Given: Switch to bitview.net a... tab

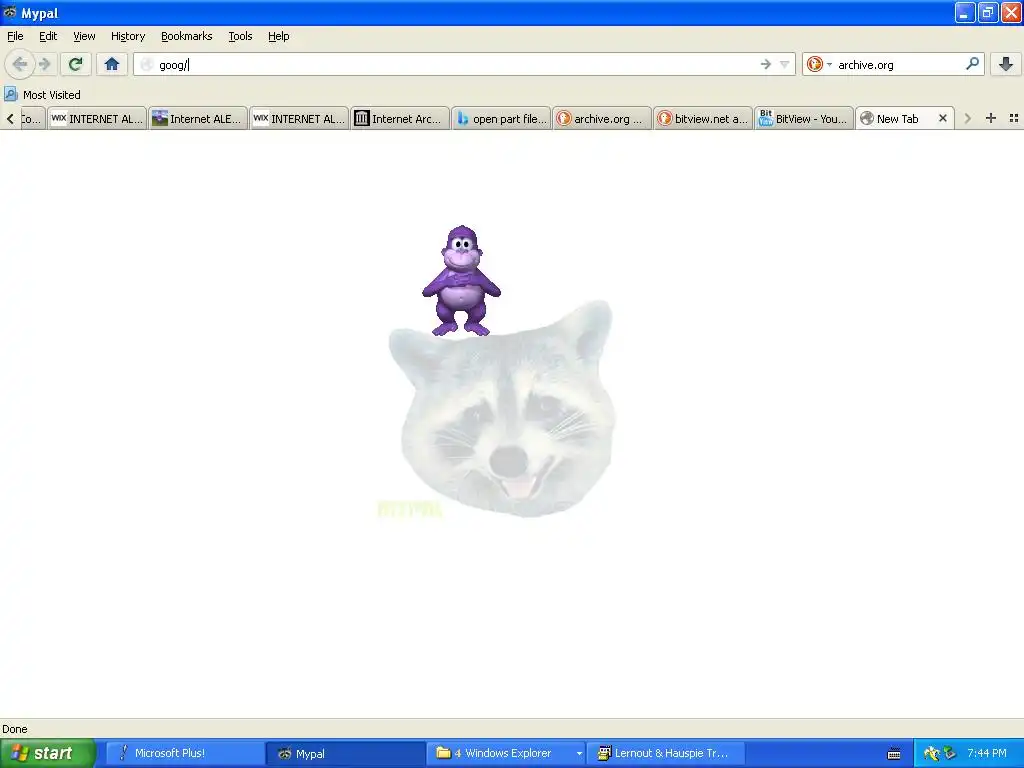Looking at the screenshot, I should coord(703,118).
